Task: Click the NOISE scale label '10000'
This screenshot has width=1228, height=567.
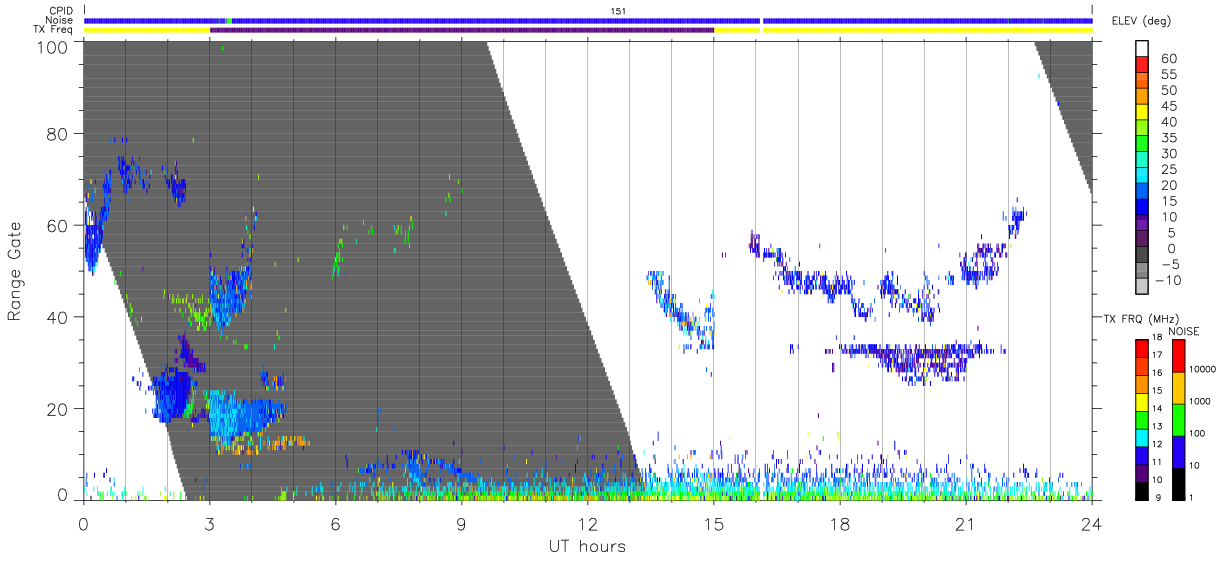Action: pos(1205,369)
